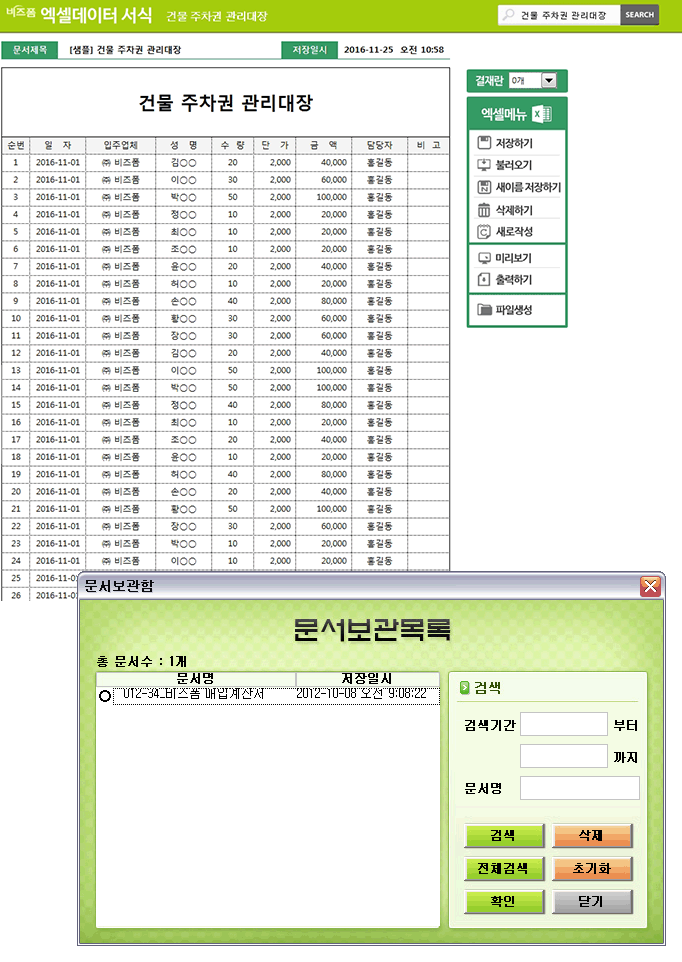Image resolution: width=682 pixels, height=962 pixels.
Task: Click the 문서명 column header in list
Action: pyautogui.click(x=196, y=679)
